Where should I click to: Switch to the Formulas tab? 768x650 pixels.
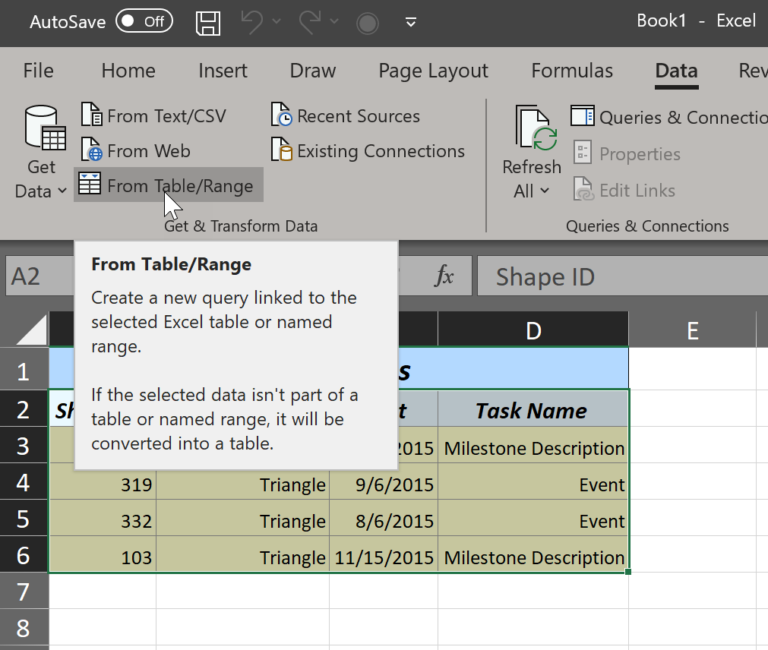pyautogui.click(x=572, y=71)
